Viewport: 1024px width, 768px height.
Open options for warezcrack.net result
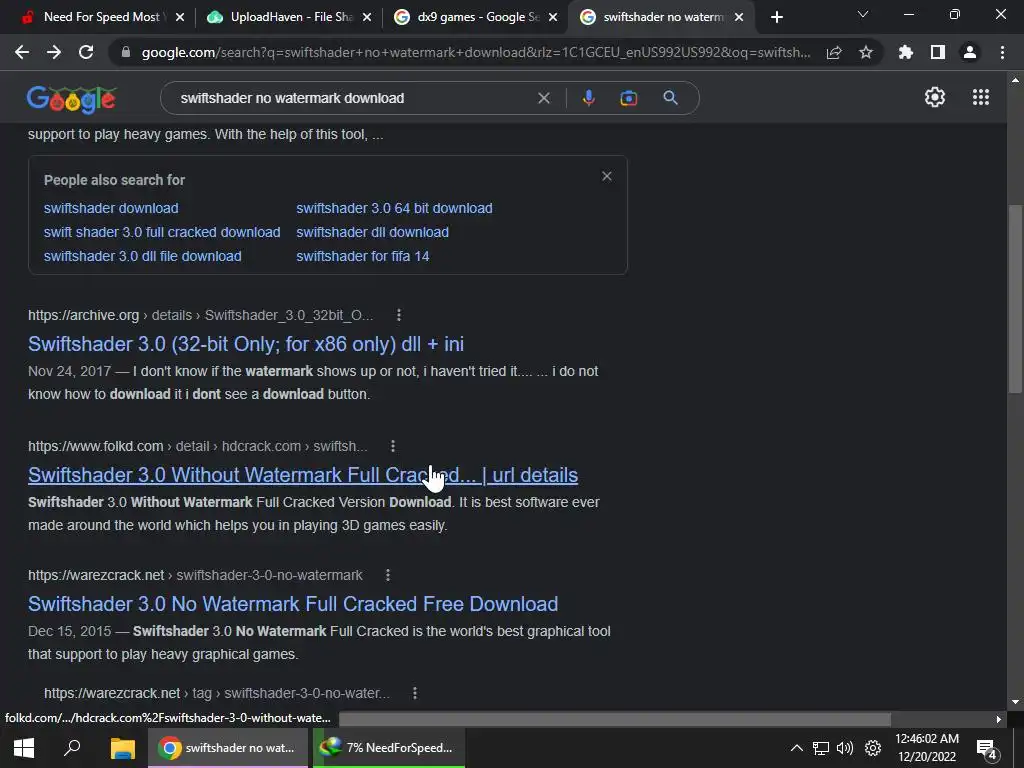coord(388,575)
